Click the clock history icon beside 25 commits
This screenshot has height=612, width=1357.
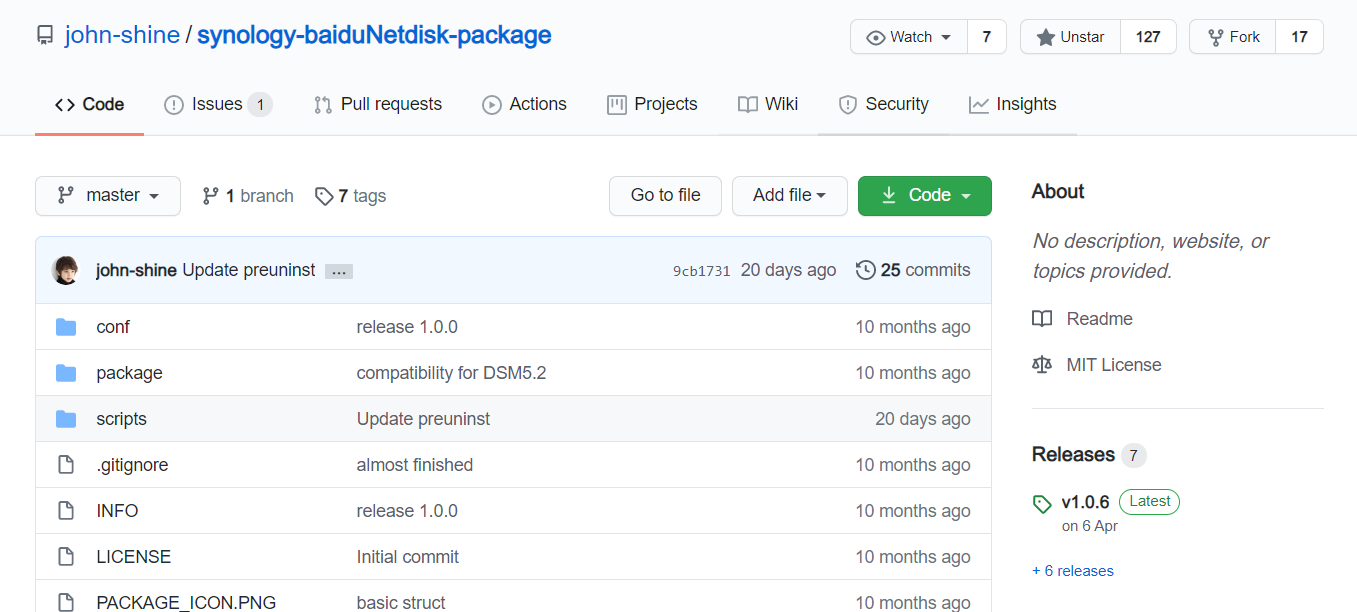[866, 270]
